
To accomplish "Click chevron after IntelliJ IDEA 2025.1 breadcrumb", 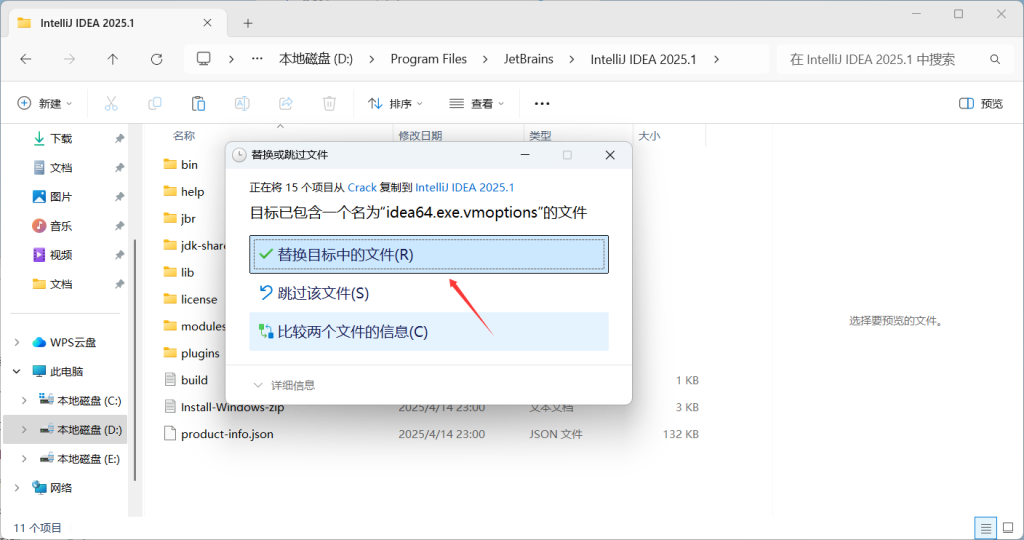I will click(716, 59).
